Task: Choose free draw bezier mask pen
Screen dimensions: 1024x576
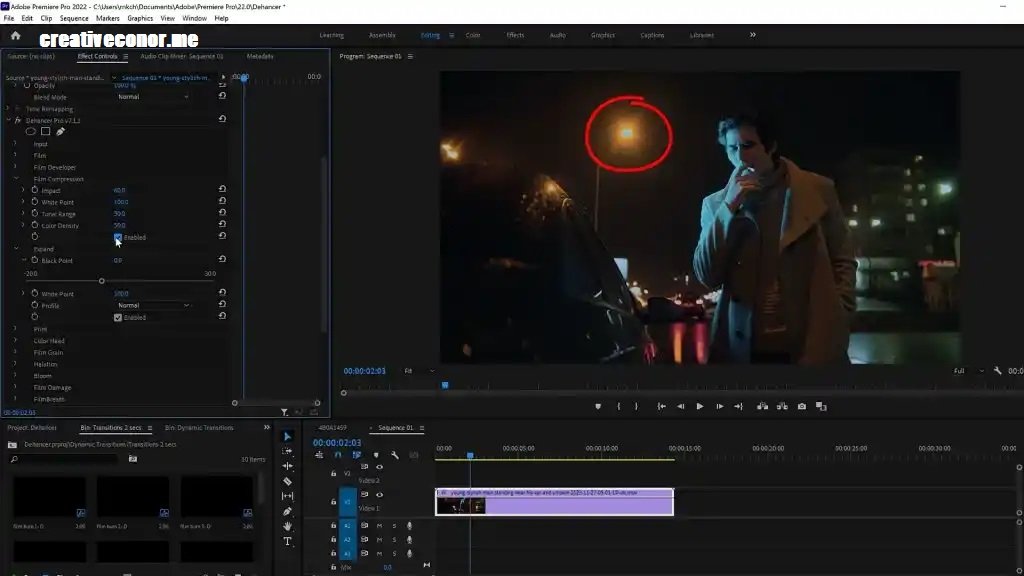Action: [x=60, y=132]
